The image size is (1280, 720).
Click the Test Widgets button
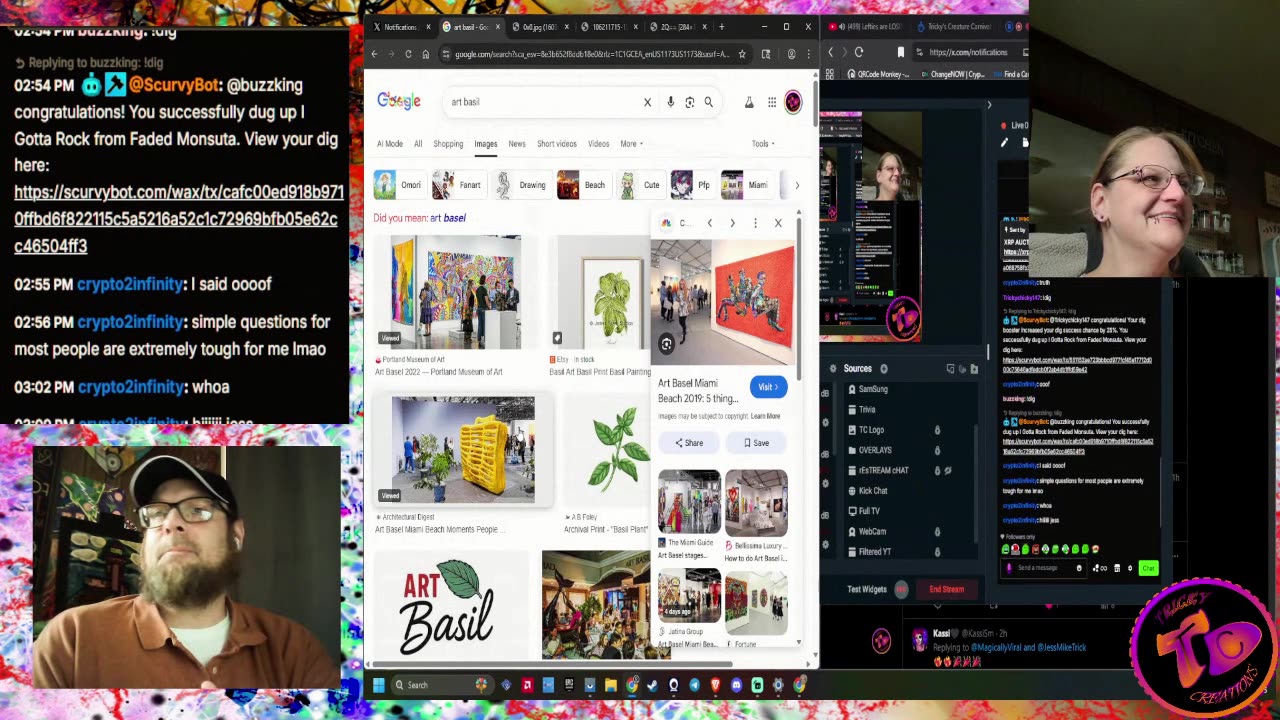pyautogui.click(x=867, y=589)
